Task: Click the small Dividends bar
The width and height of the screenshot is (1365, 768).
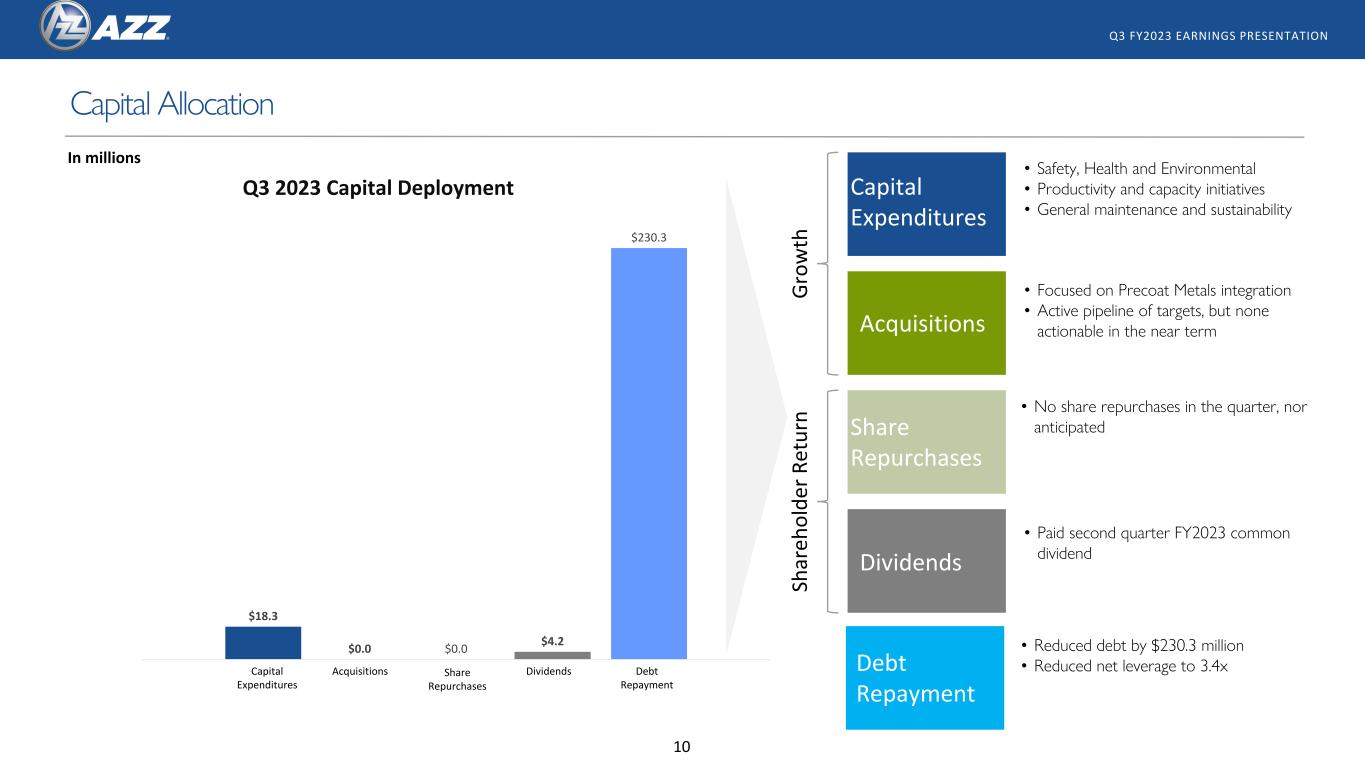Action: click(x=552, y=655)
